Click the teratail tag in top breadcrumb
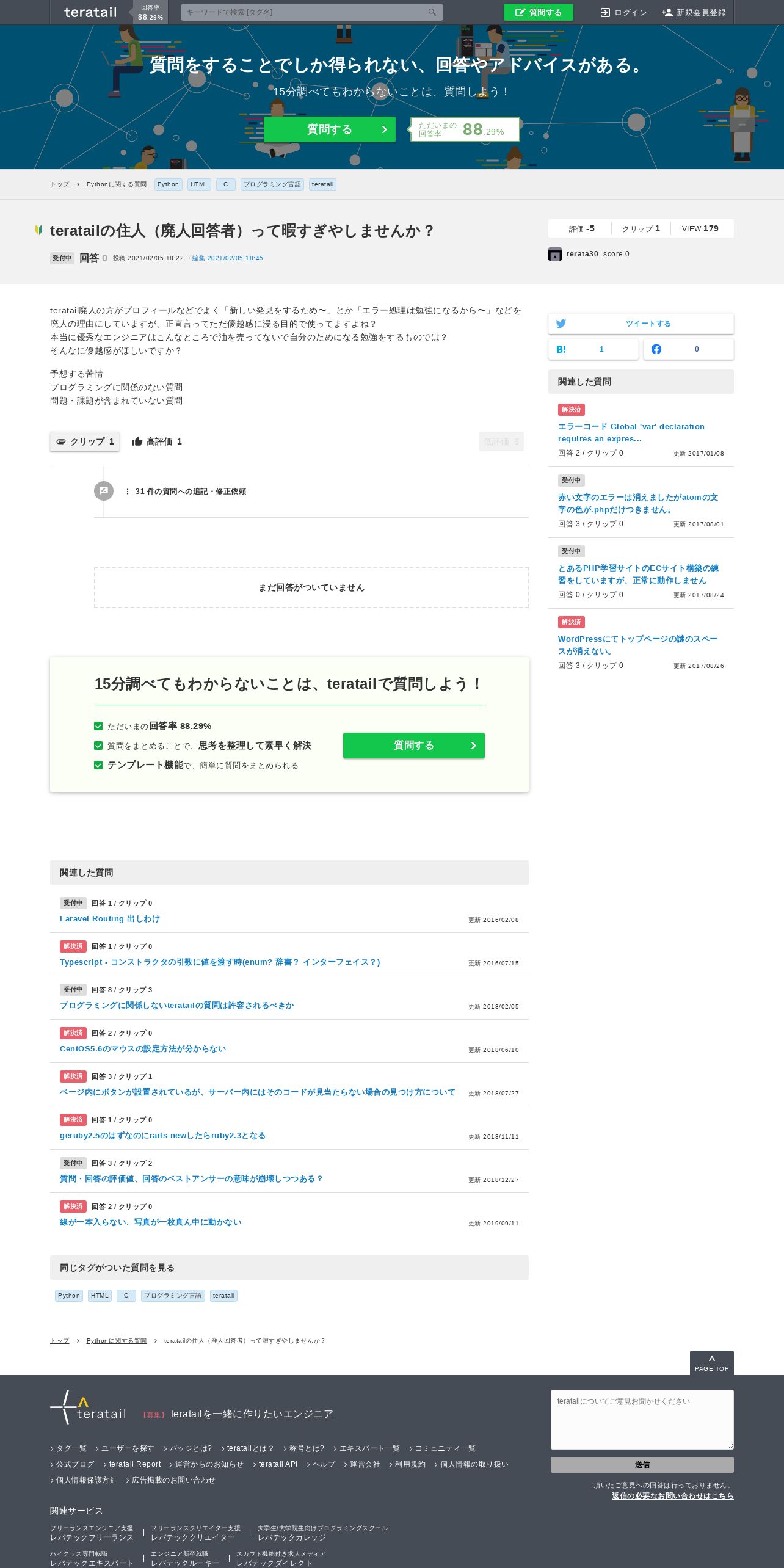Viewport: 784px width, 1568px height. point(323,184)
